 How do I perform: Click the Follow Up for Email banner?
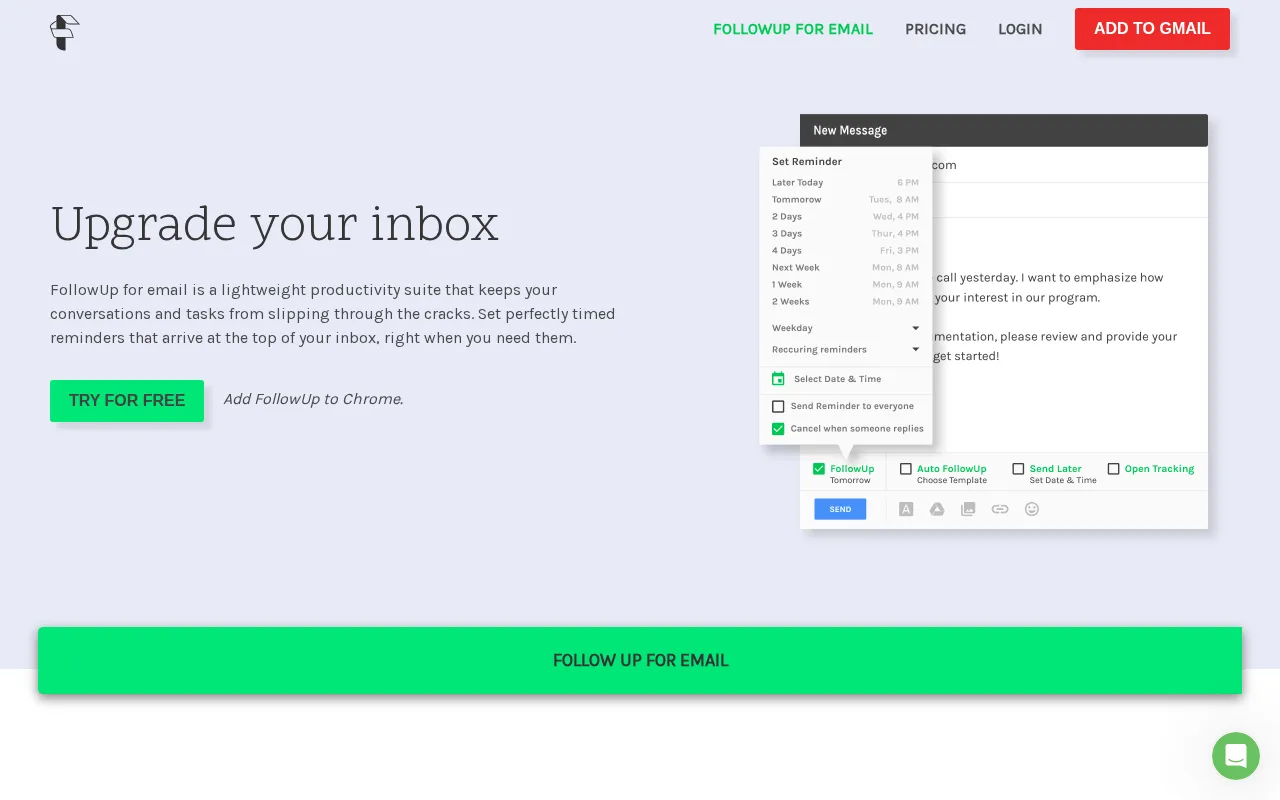[640, 660]
